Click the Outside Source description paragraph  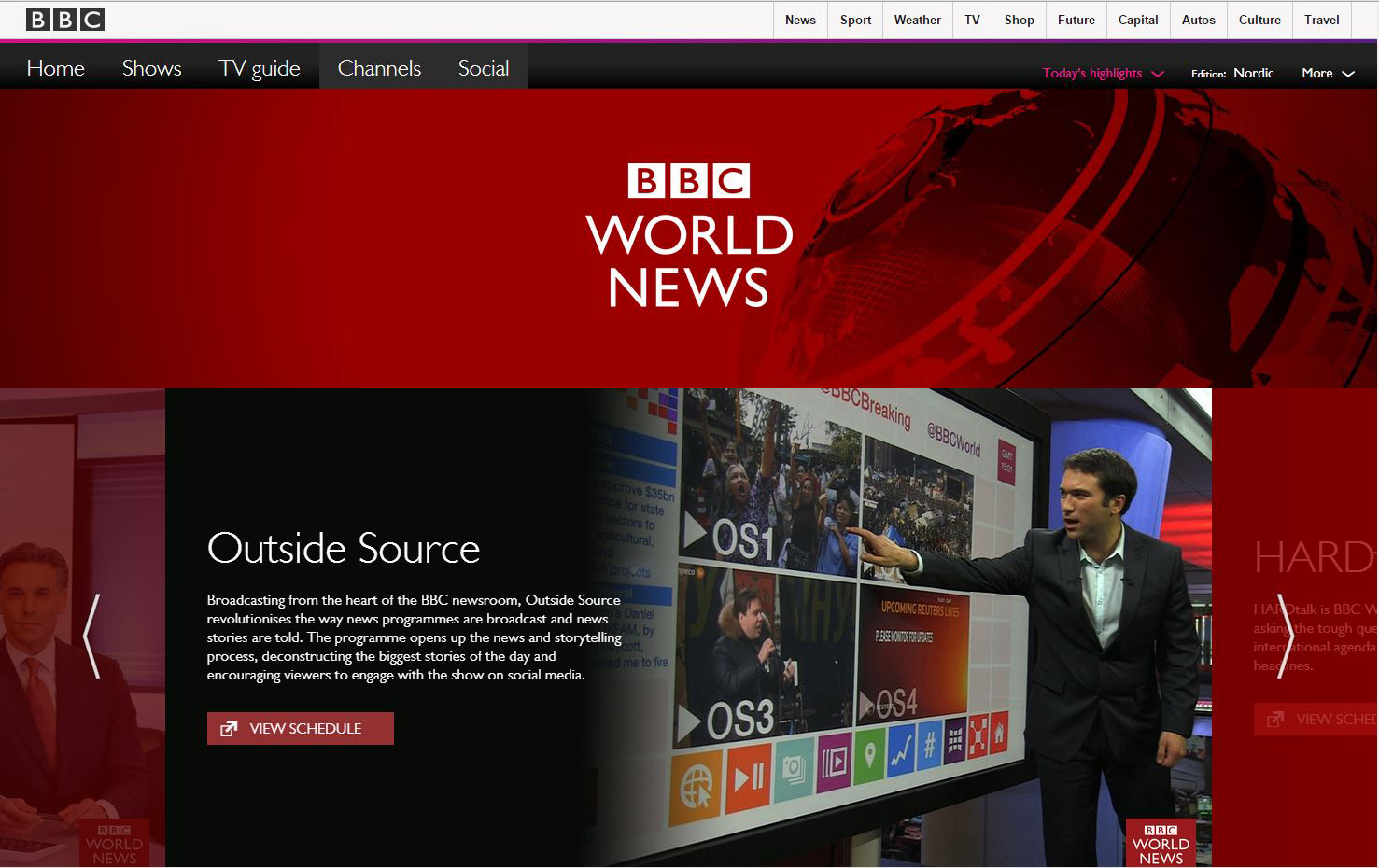pos(415,637)
